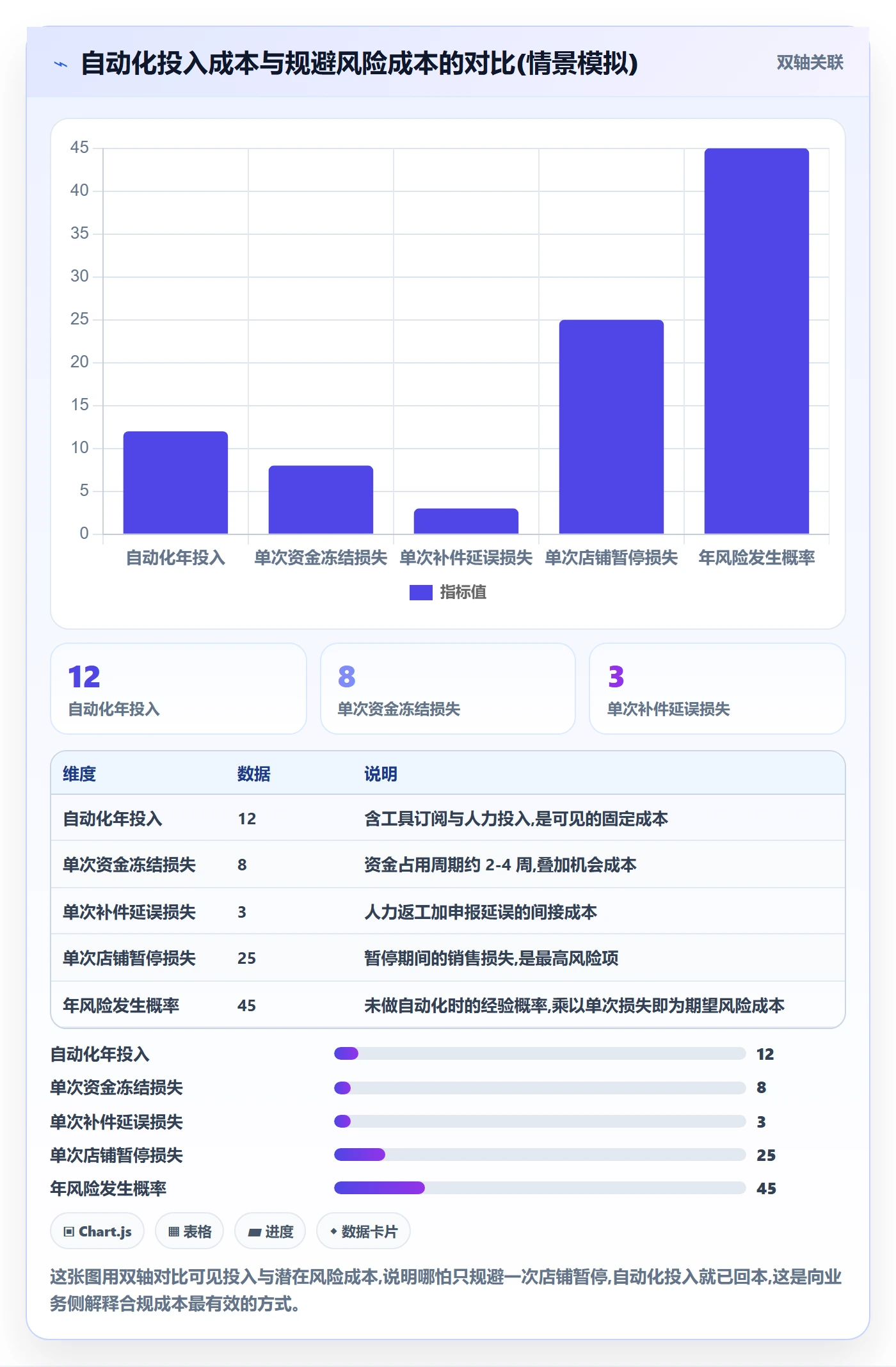Toggle the 指标值 legend color swatch

point(421,593)
